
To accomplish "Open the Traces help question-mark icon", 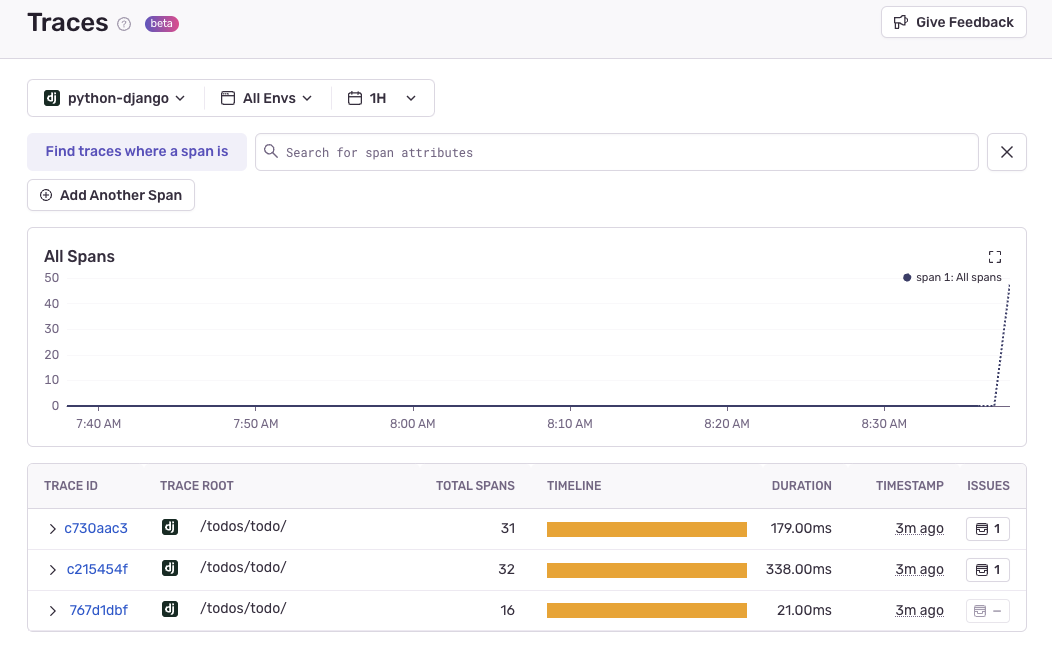I will 124,24.
